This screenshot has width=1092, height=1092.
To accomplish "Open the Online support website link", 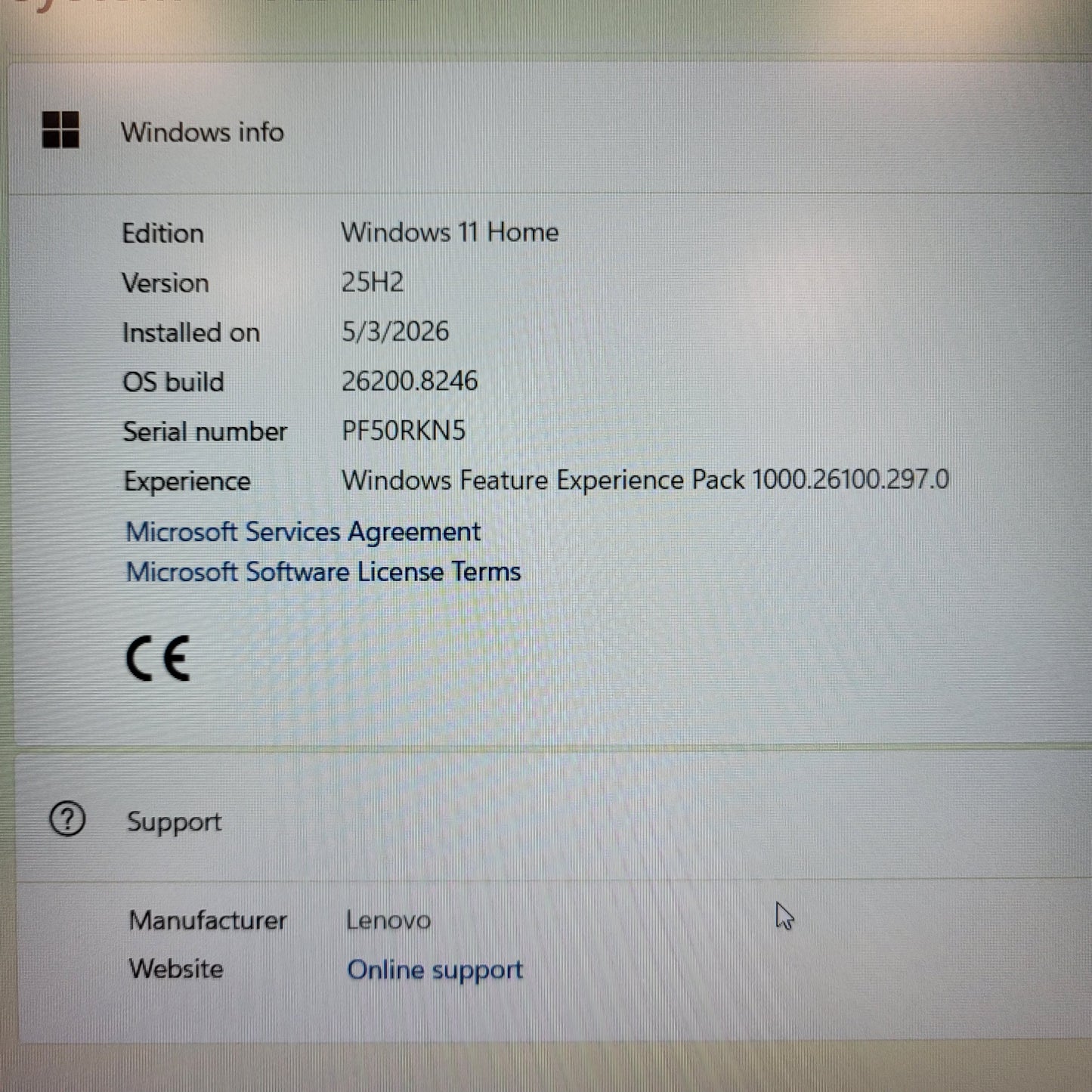I will tap(435, 970).
